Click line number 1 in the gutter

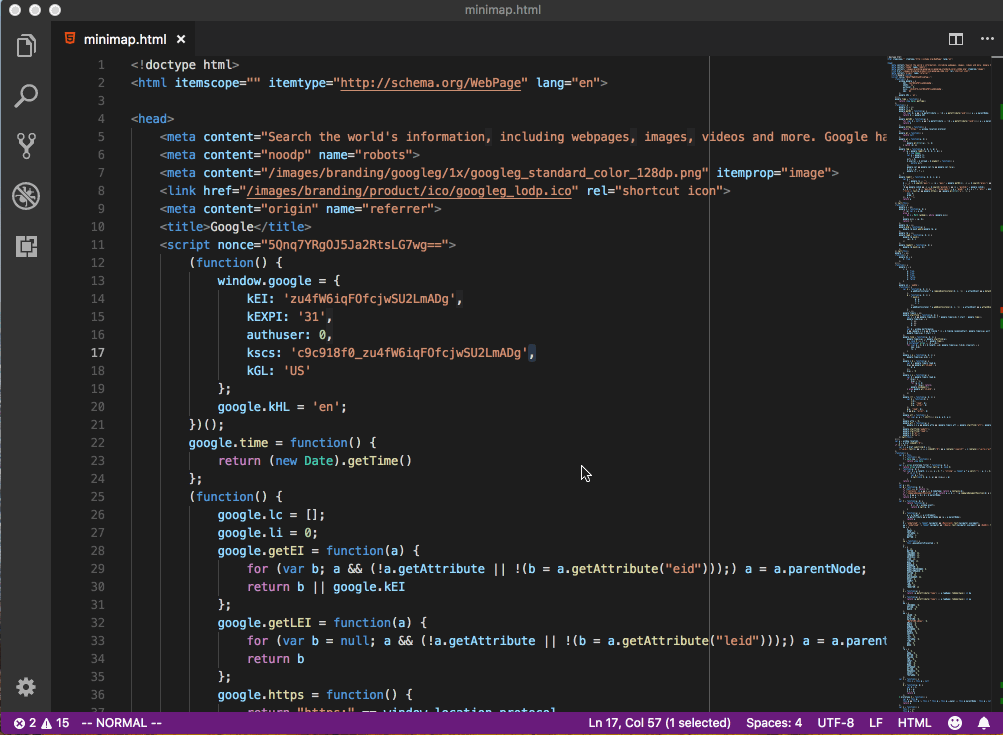coord(101,65)
